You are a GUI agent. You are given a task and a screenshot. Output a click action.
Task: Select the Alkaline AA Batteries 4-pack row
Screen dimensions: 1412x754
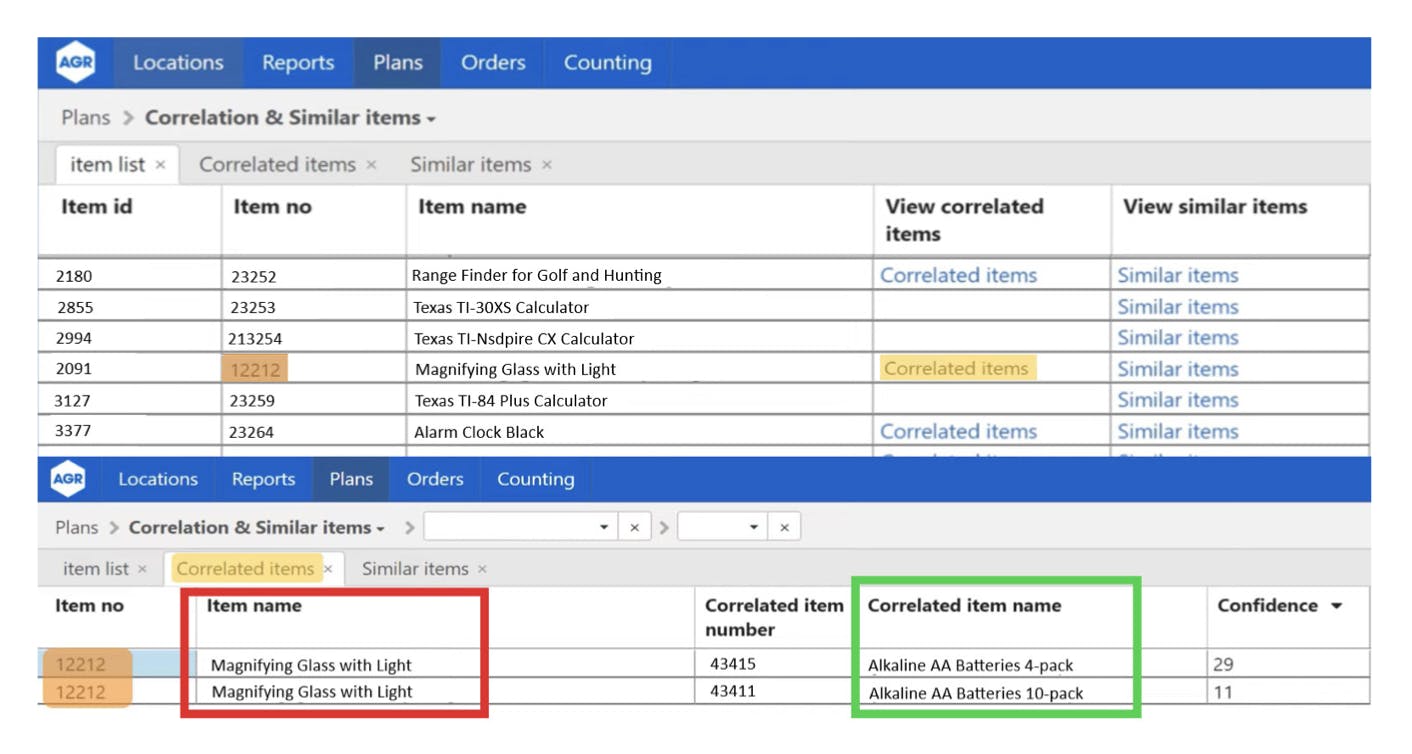click(970, 665)
